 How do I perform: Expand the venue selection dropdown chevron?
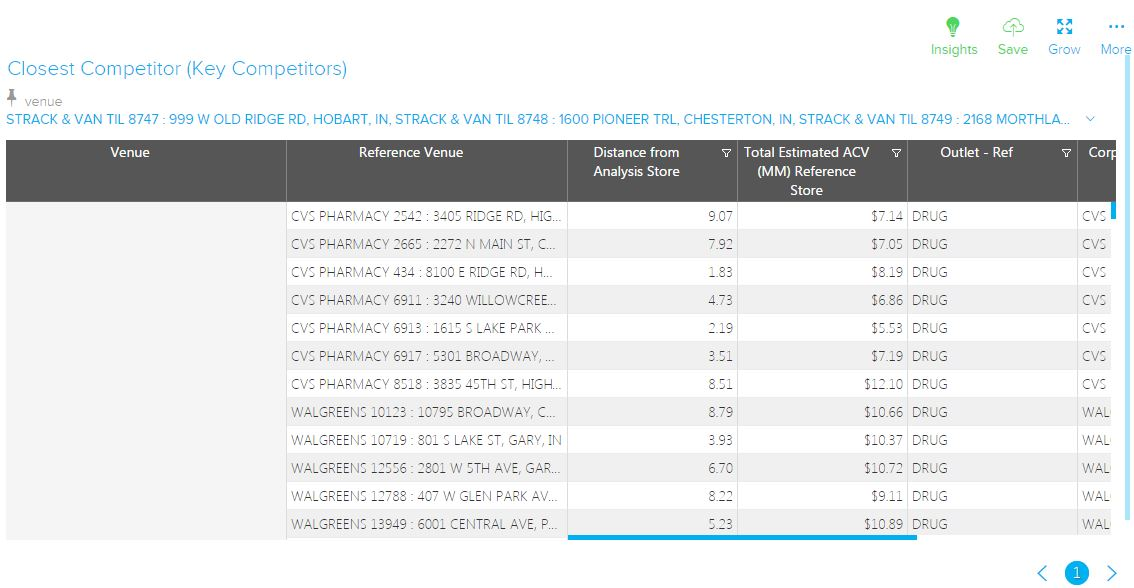click(x=1090, y=119)
